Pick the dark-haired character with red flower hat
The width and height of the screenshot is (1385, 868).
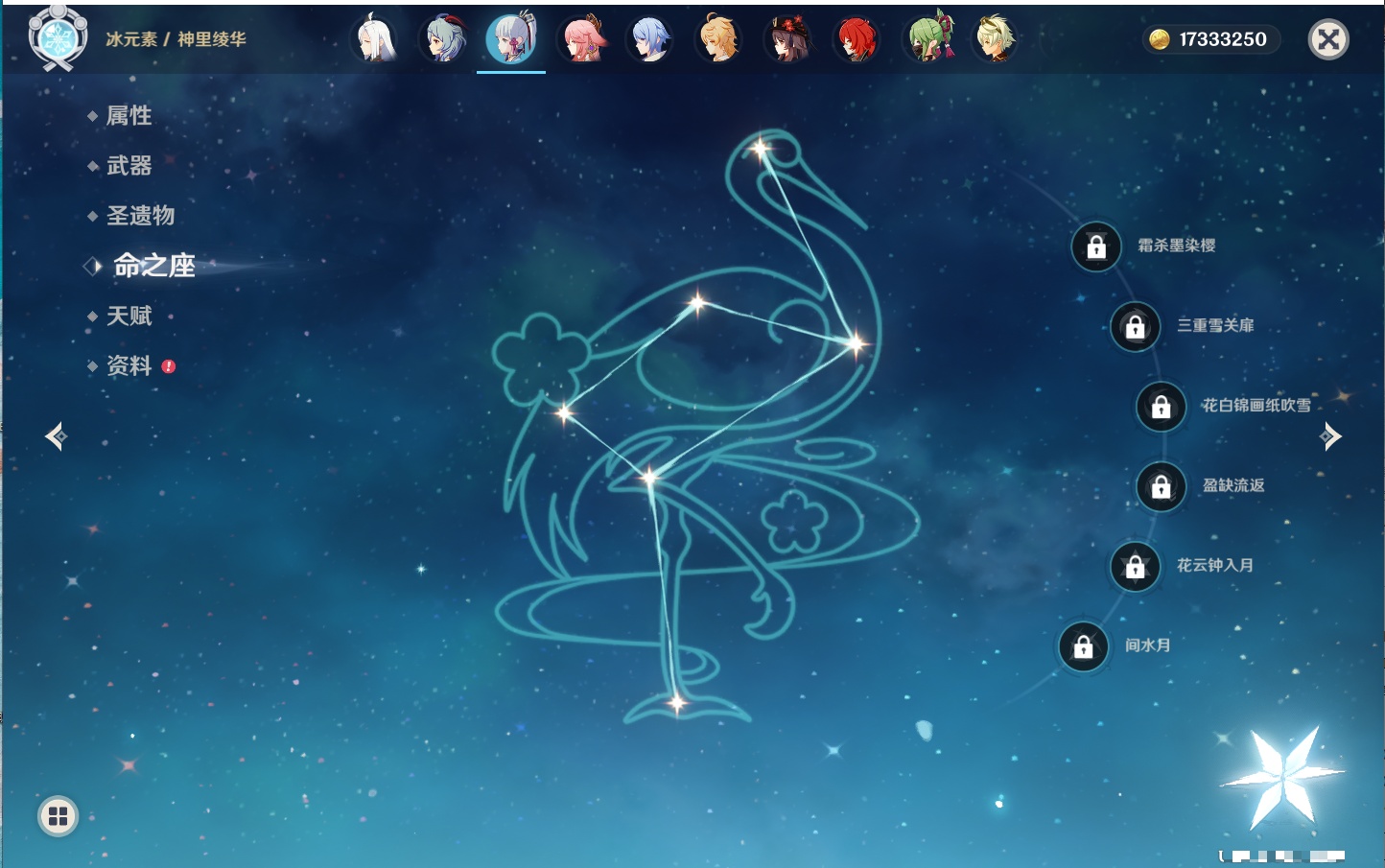click(x=787, y=40)
